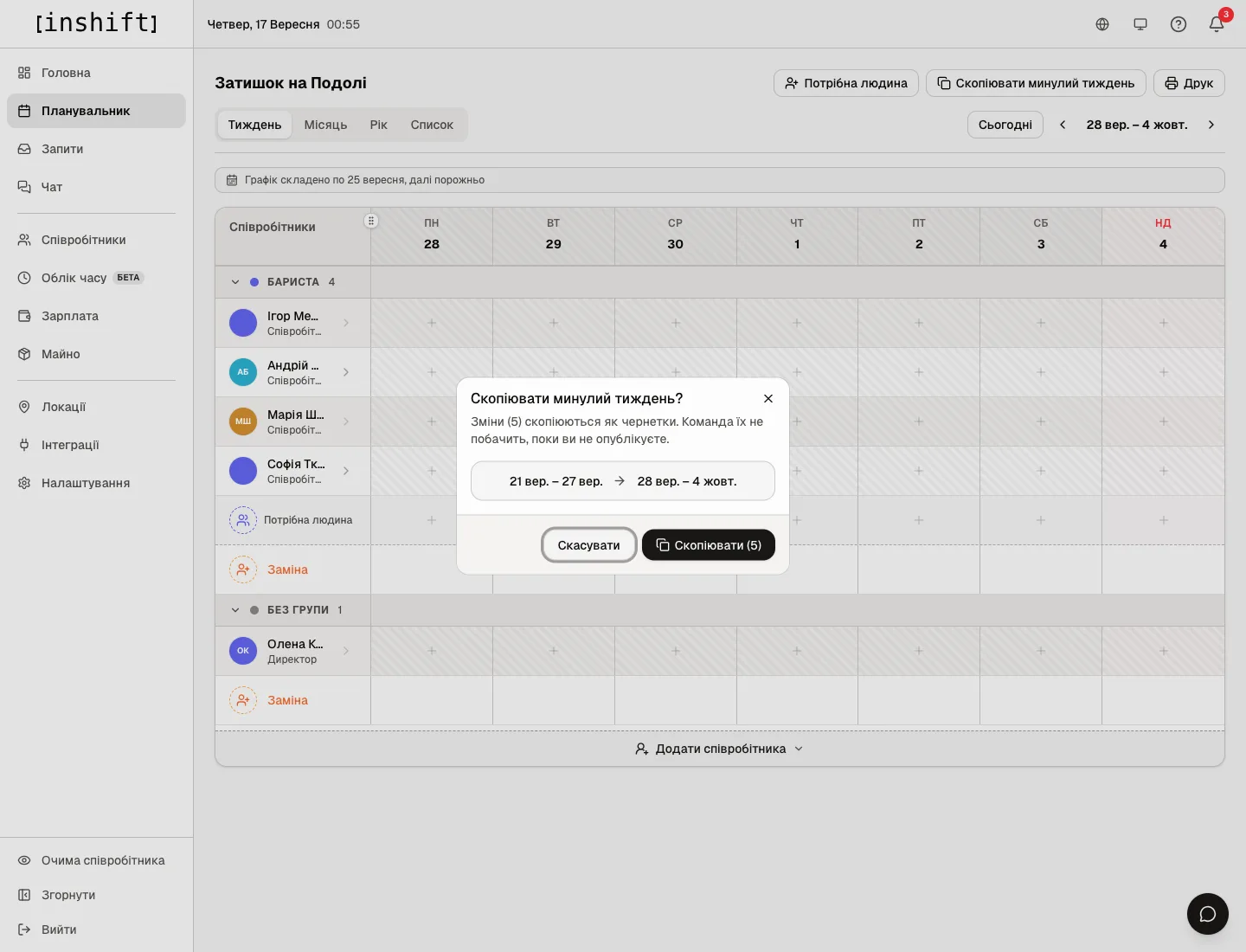Click Заміна icon under Без групи
The image size is (1246, 952).
(243, 700)
